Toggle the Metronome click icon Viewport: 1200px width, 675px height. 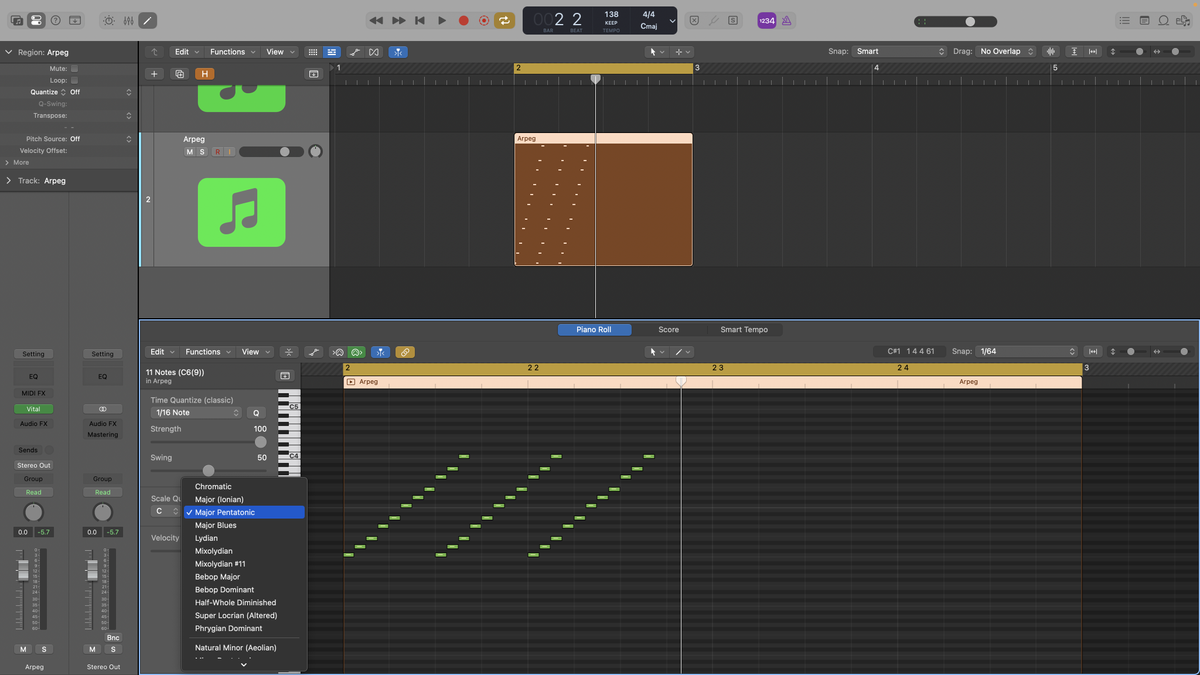click(x=786, y=20)
